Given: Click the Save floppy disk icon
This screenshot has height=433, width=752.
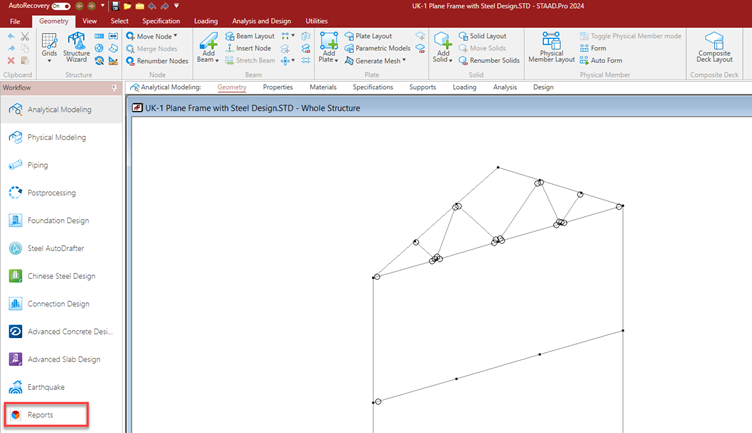Looking at the screenshot, I should [x=115, y=6].
